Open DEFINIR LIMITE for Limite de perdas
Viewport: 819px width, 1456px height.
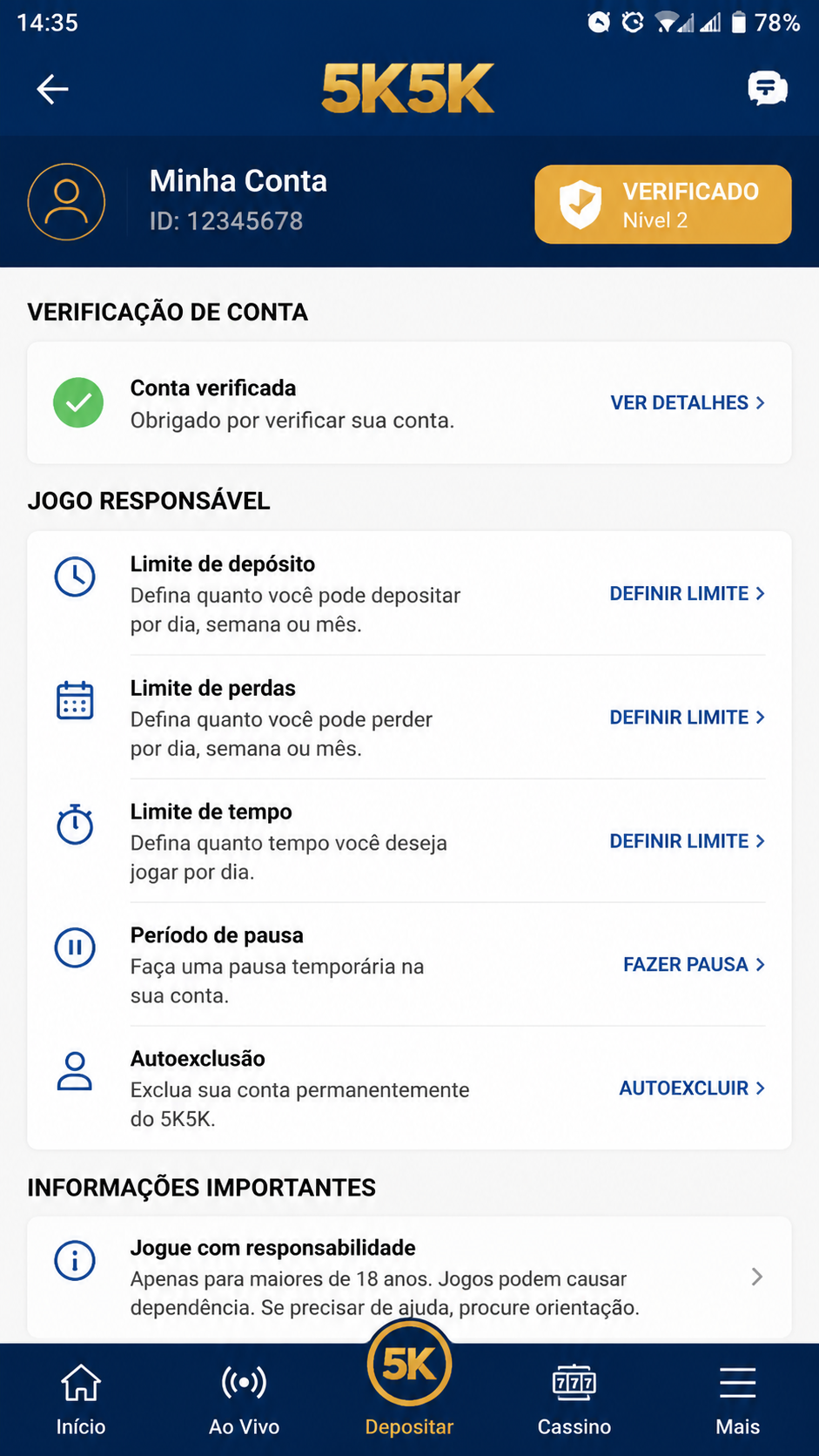[x=688, y=717]
